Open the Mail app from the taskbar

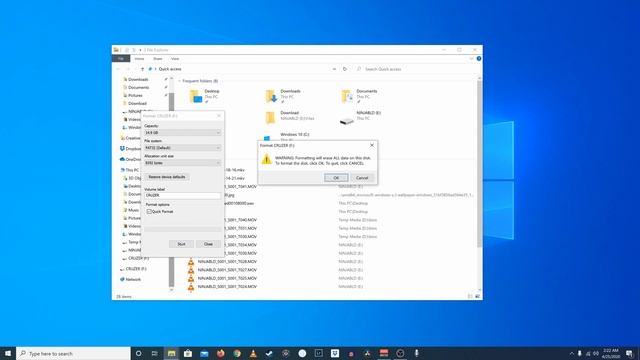pyautogui.click(x=204, y=353)
